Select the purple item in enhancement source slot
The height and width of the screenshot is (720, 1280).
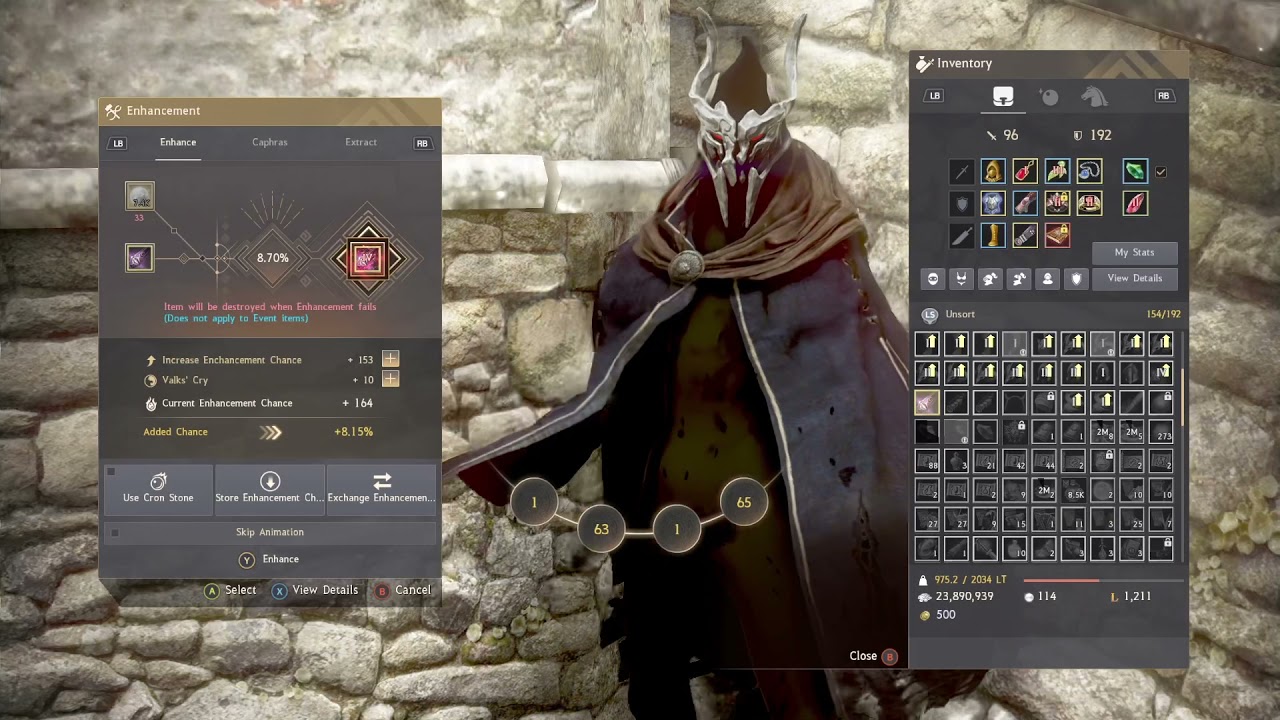(139, 258)
